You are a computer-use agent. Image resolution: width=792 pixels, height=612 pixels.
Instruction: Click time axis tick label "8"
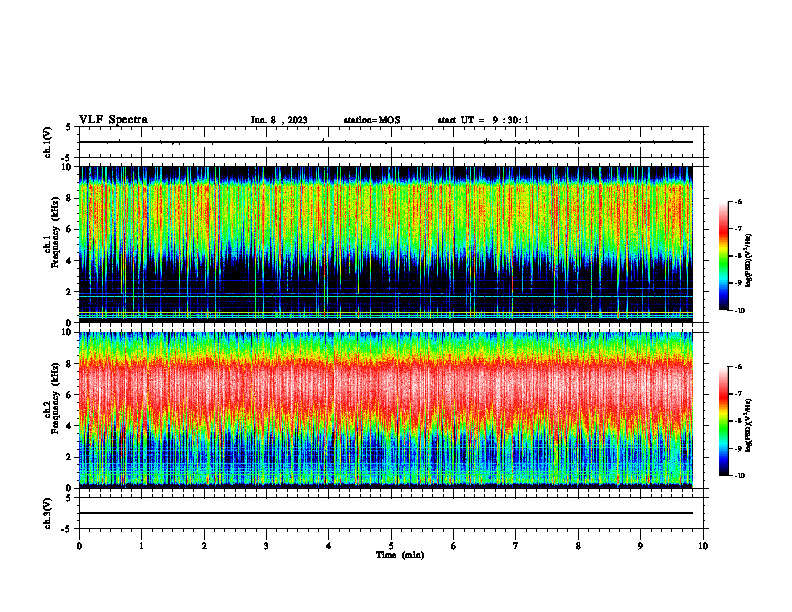pos(578,546)
